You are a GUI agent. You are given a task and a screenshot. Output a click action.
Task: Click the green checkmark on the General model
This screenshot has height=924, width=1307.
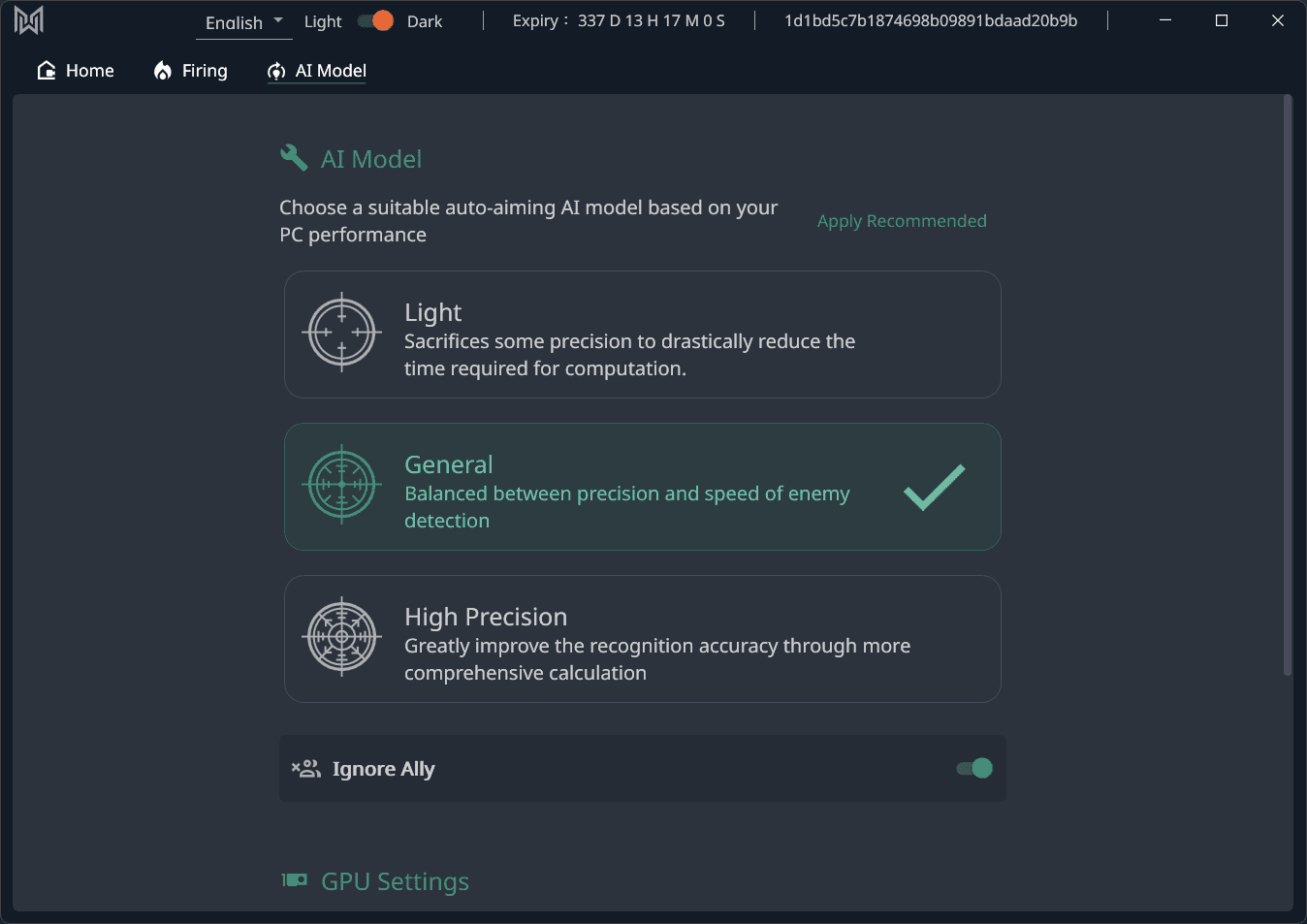point(933,487)
